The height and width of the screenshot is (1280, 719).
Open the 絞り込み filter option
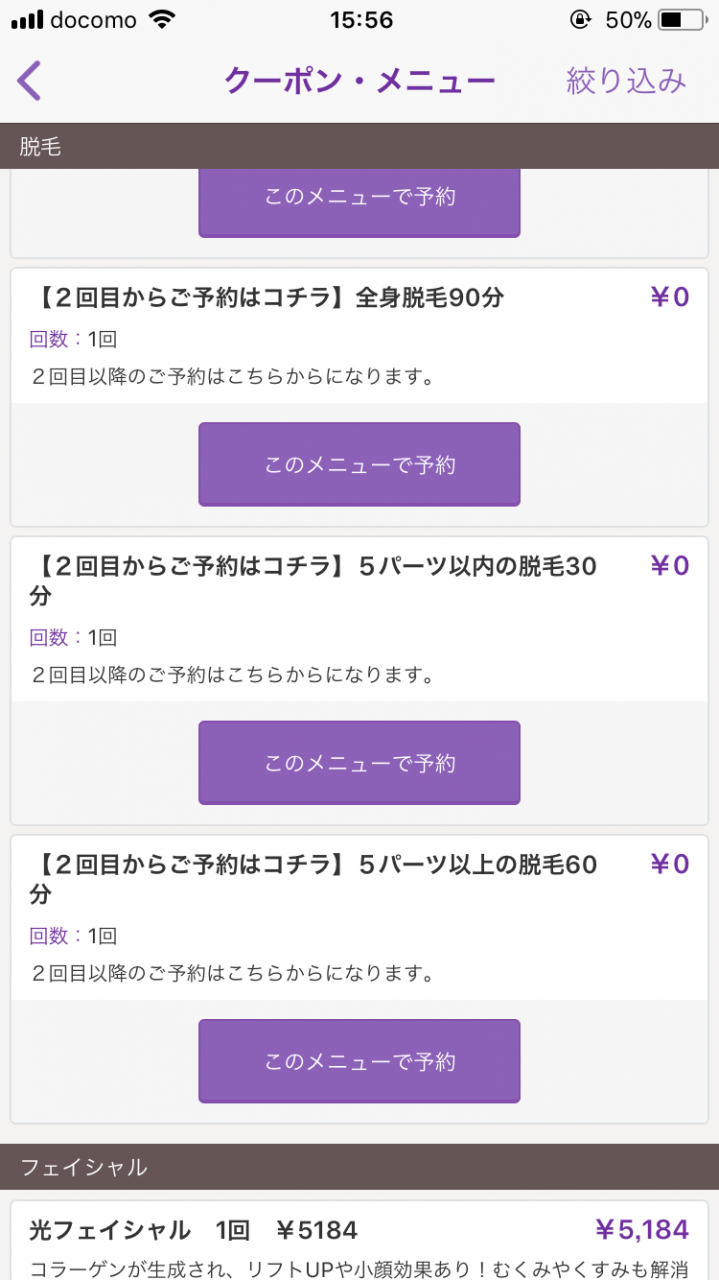(x=626, y=81)
